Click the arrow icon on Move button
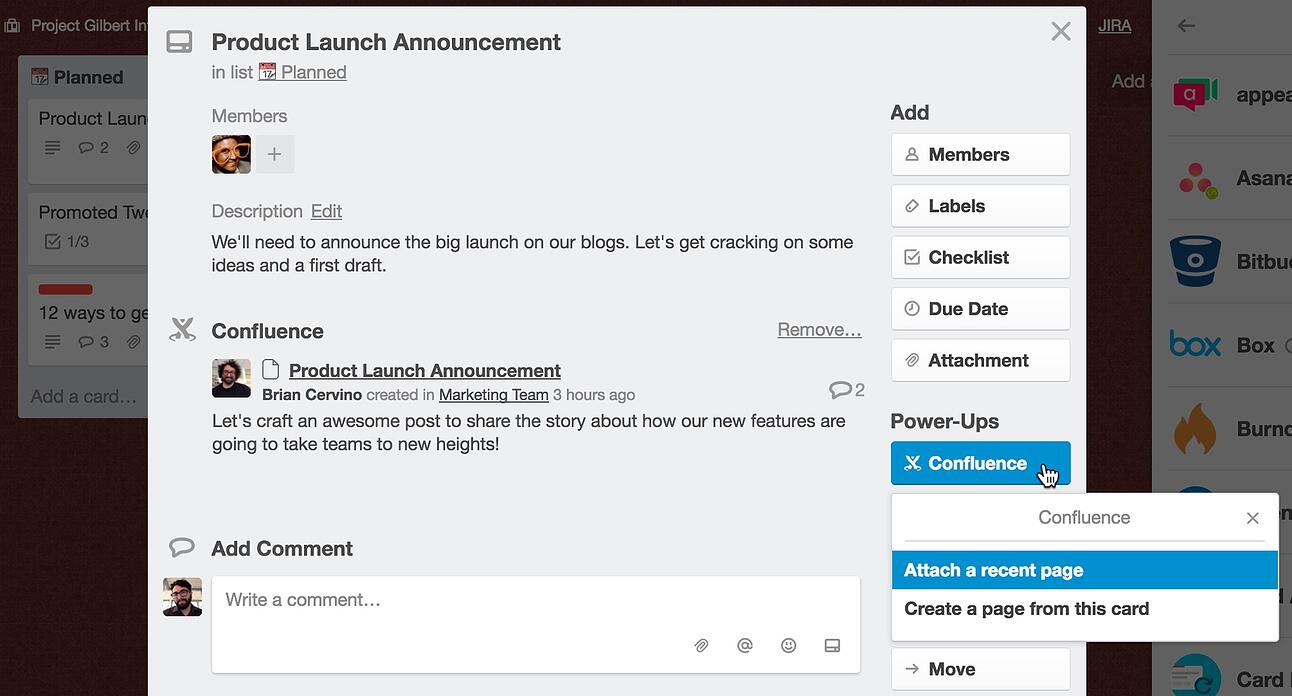The width and height of the screenshot is (1292, 696). 911,669
